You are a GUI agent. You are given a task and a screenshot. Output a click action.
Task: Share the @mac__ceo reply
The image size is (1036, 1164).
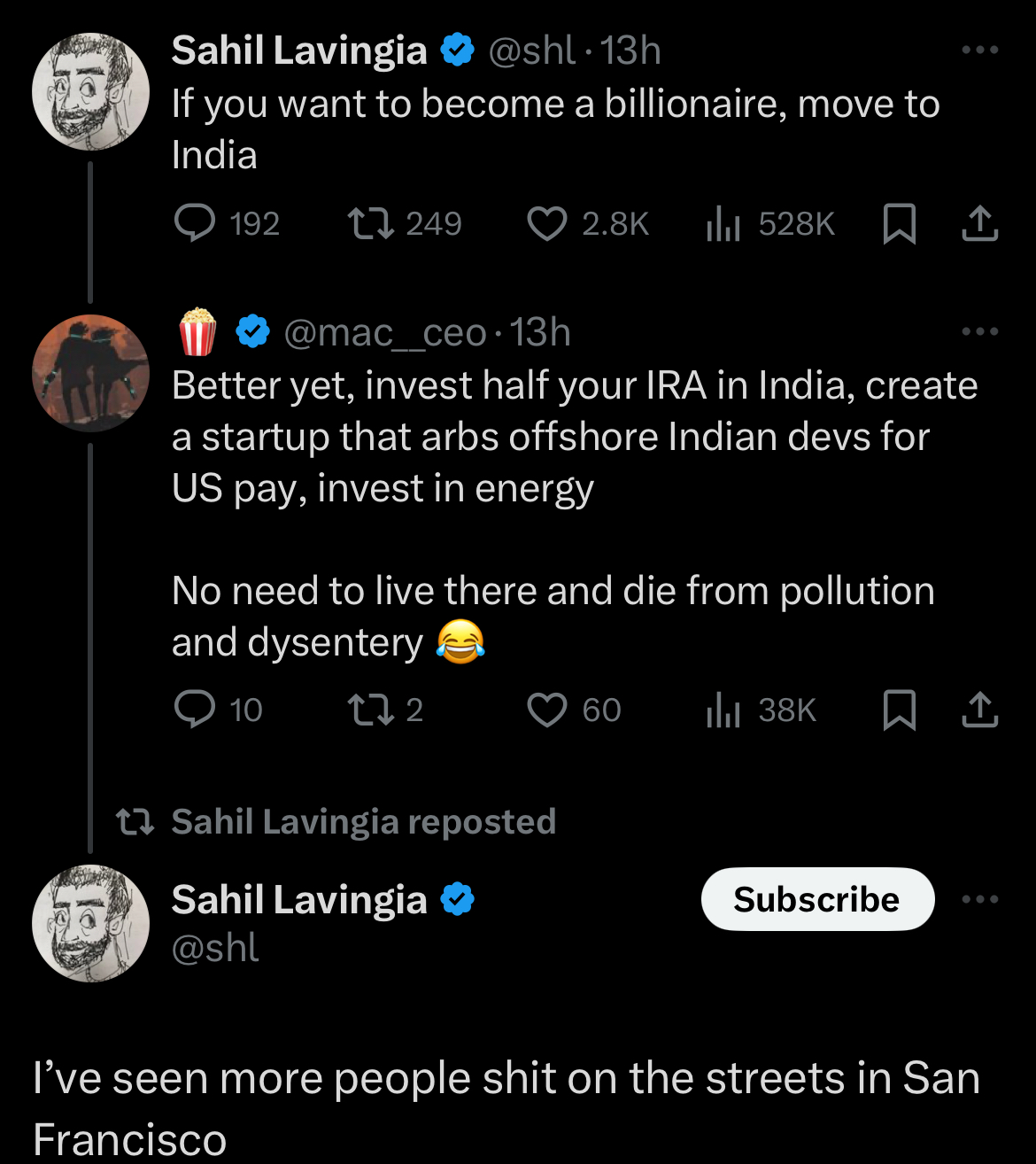coord(979,710)
